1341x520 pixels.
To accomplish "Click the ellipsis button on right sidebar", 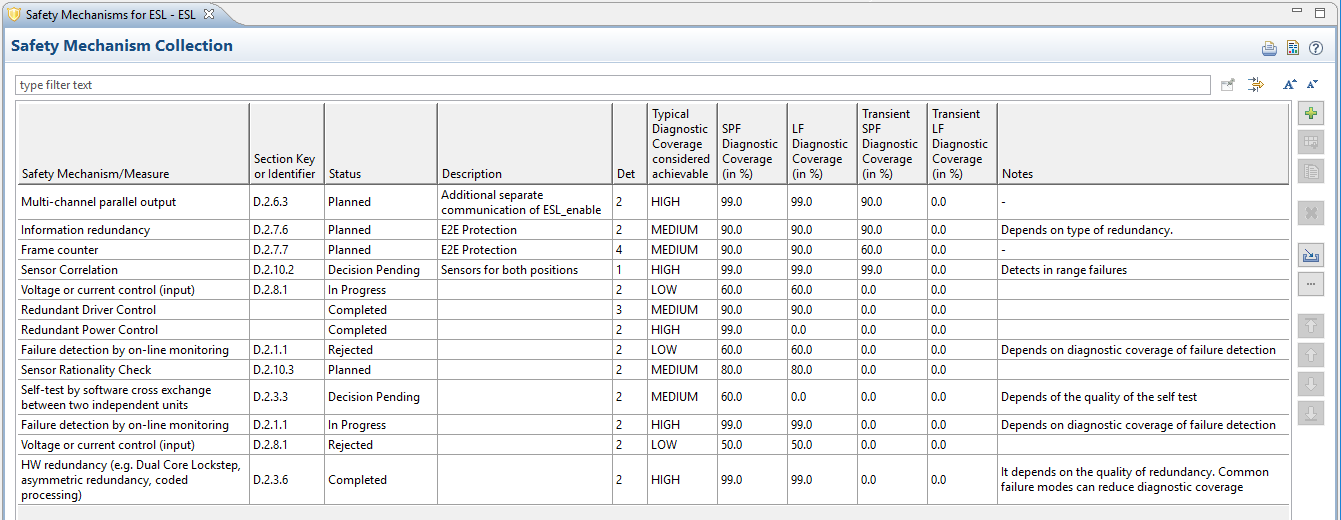I will coord(1311,285).
